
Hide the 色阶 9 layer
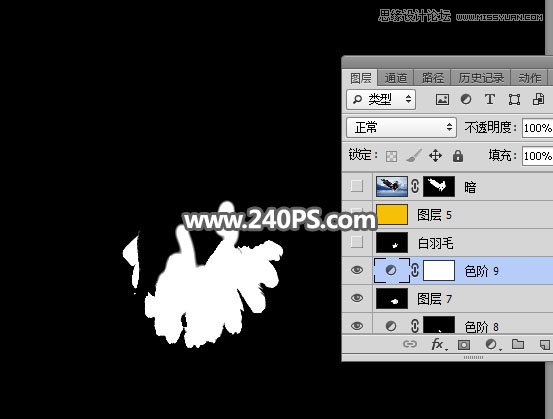pos(357,271)
